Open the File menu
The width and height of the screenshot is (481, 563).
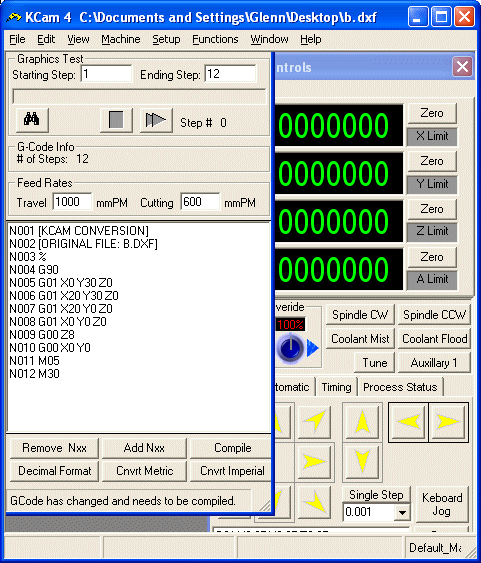click(17, 39)
